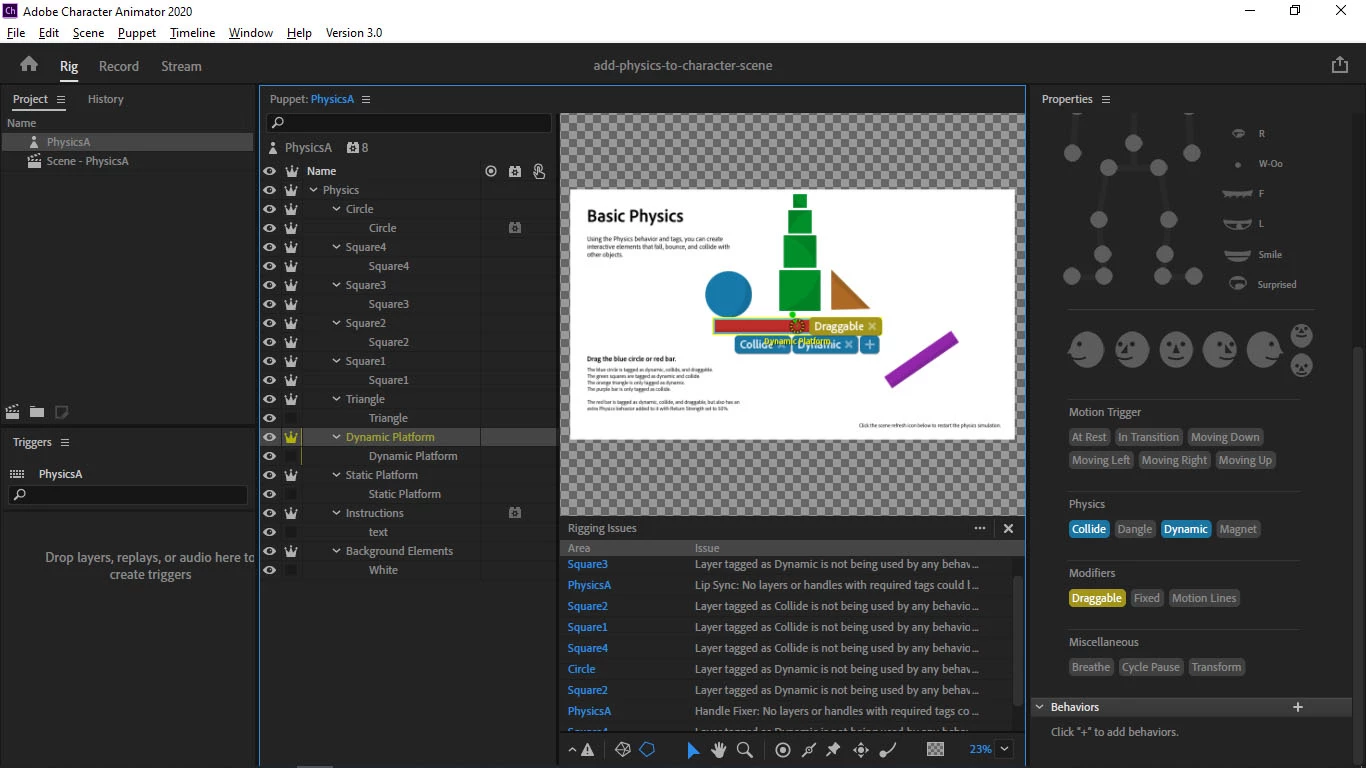This screenshot has height=768, width=1366.
Task: Collapse the Static Platform group
Action: click(337, 475)
